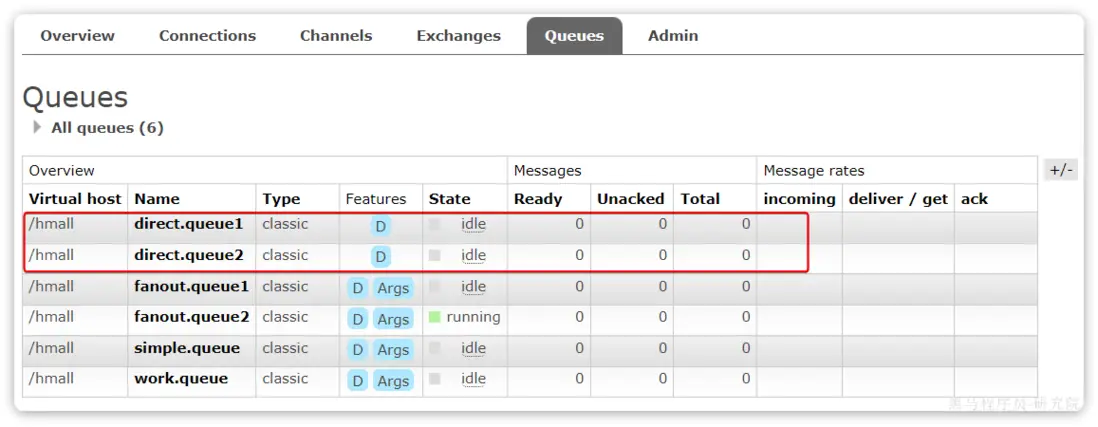Click the Args badge for simple.queue
Viewport: 1098px width, 427px height.
(x=393, y=350)
